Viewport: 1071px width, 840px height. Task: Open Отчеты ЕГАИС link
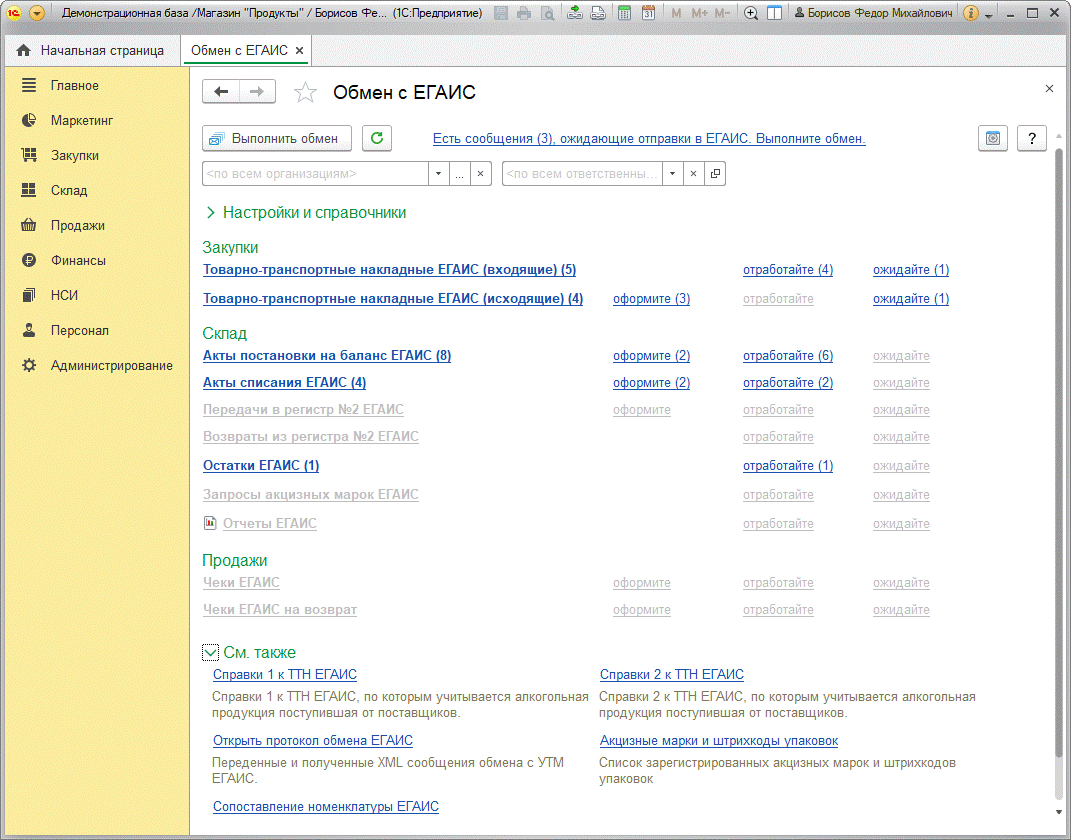coord(269,523)
